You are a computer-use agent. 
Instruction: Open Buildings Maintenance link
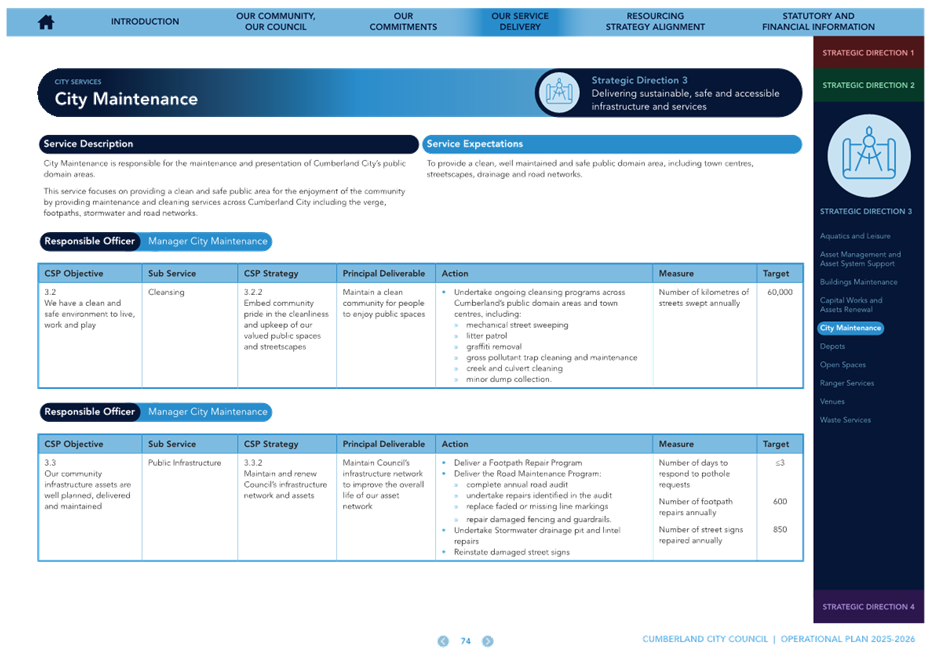tap(858, 282)
